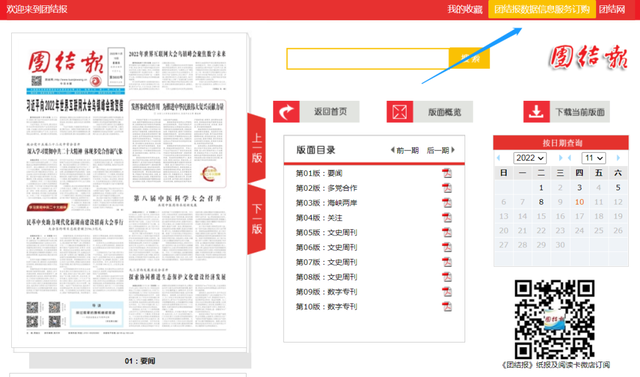Open 第04版：关注 in the page list

coord(319,217)
